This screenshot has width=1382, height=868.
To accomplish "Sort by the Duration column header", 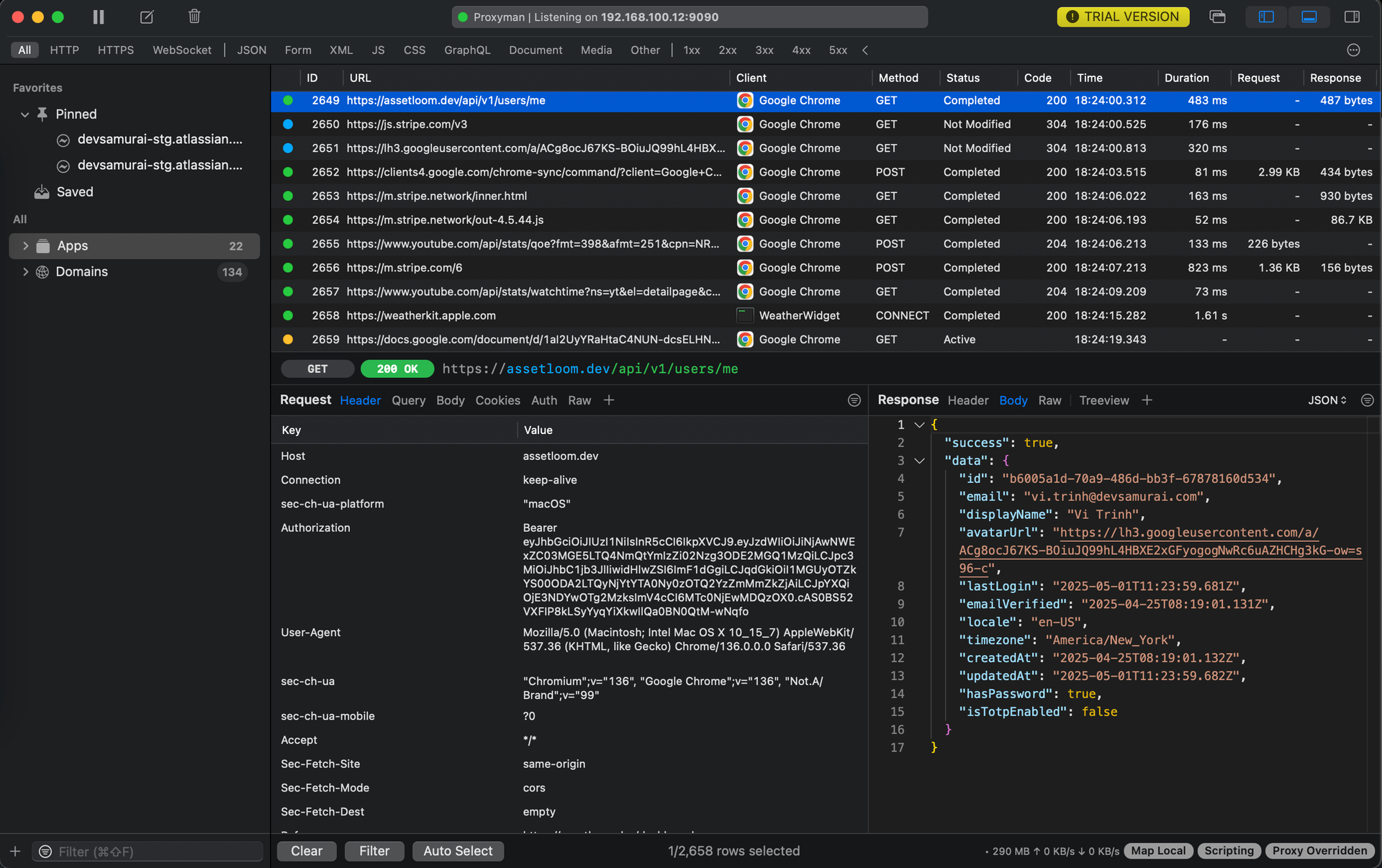I will click(x=1186, y=78).
